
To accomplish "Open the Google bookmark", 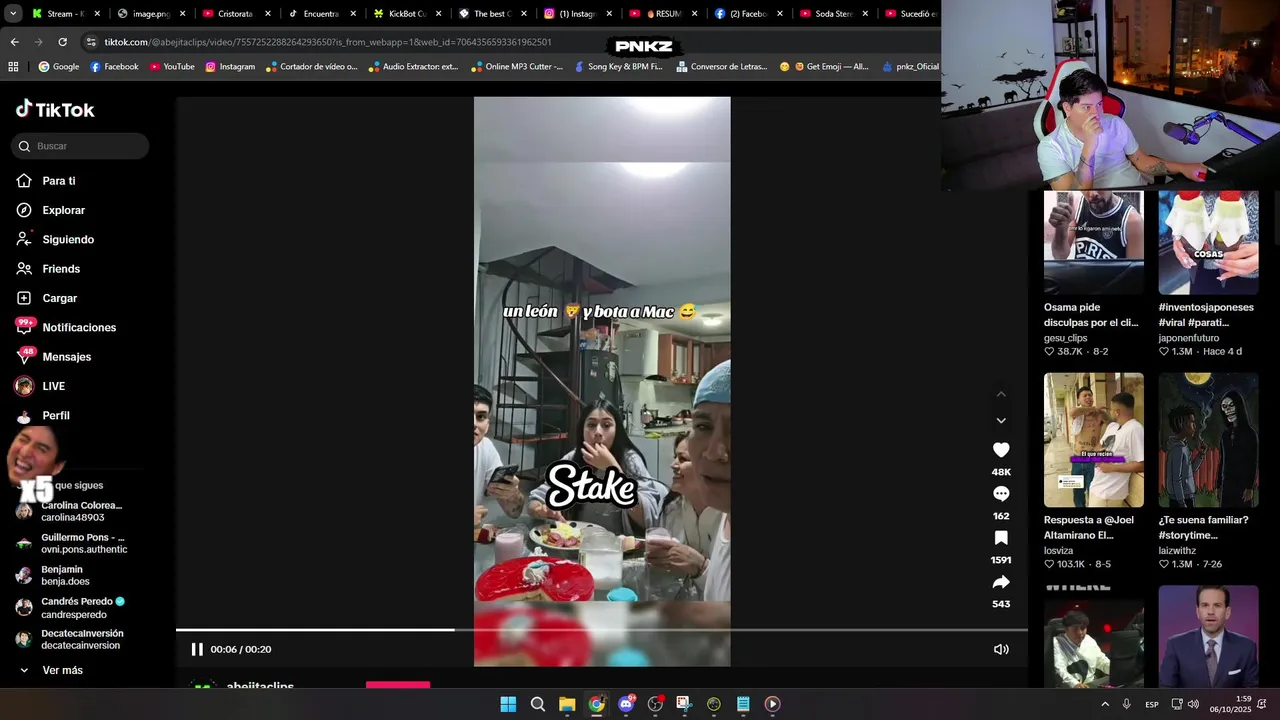I will 58,67.
